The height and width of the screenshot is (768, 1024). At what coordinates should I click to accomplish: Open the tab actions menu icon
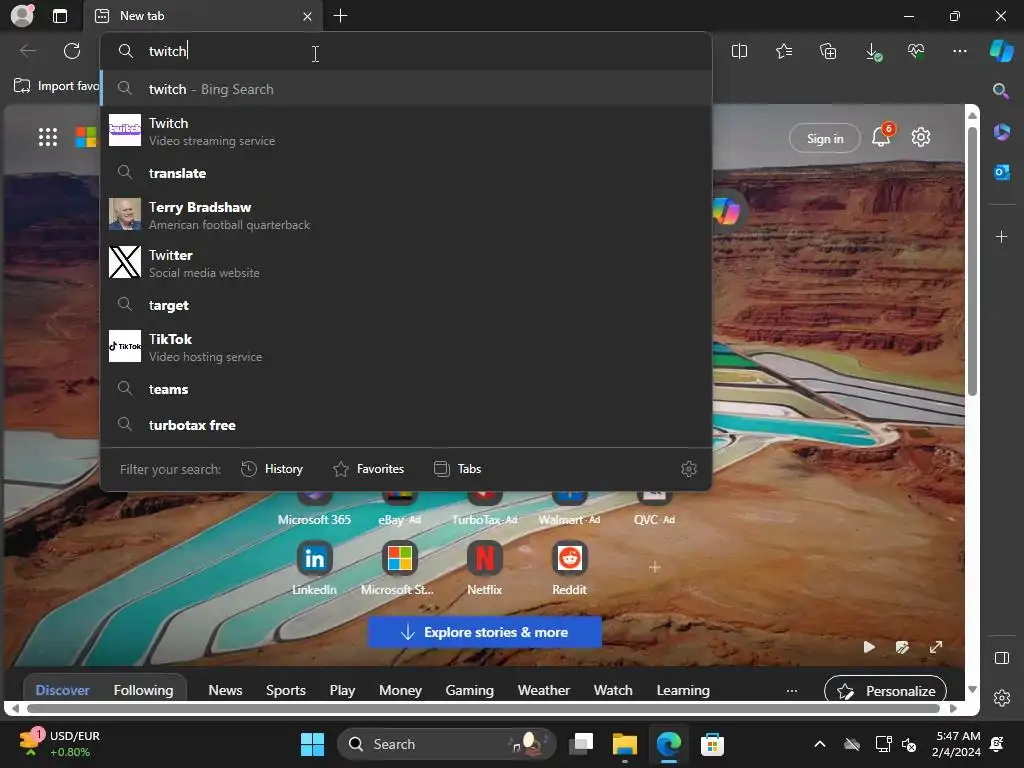(60, 16)
